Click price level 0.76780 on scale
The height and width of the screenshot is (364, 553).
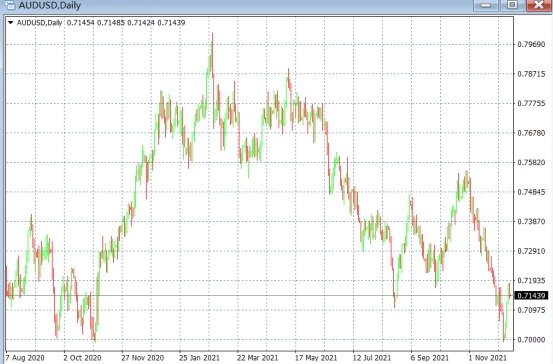click(x=531, y=133)
